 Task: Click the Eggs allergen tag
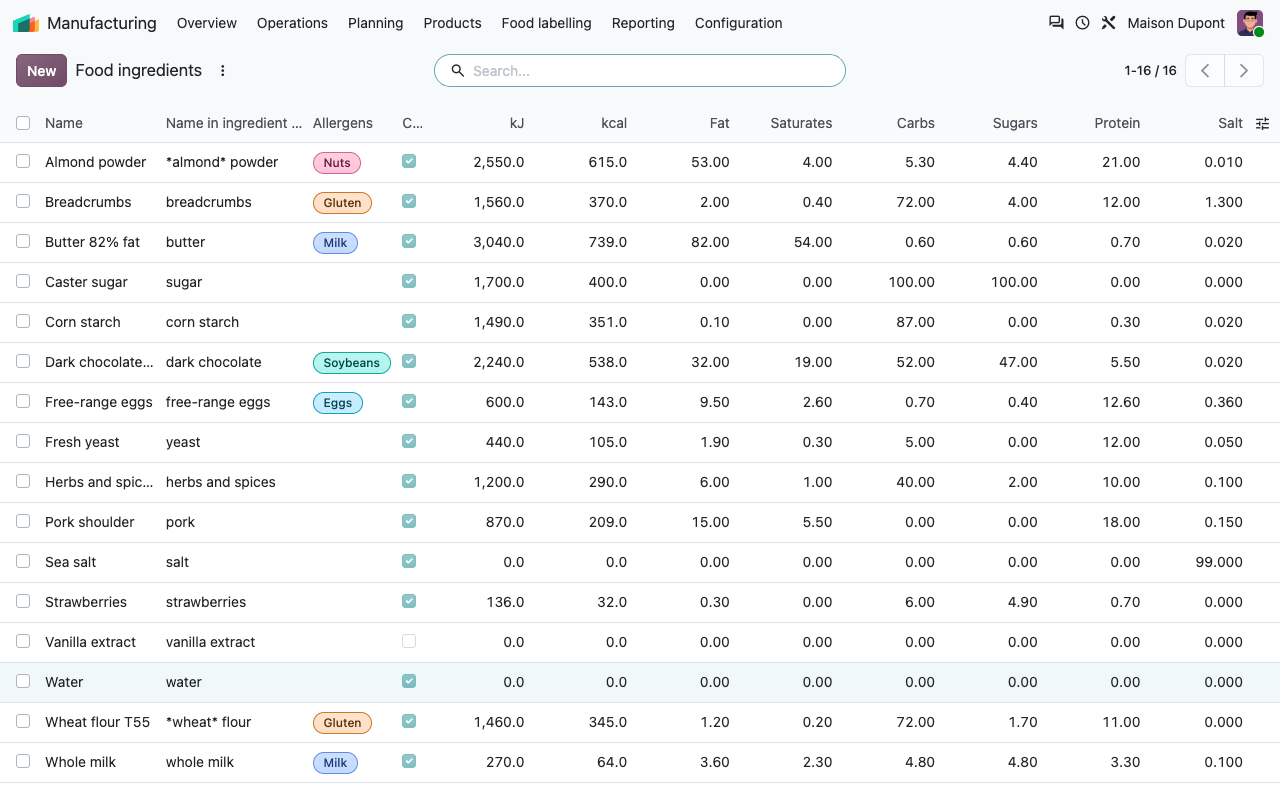pyautogui.click(x=338, y=403)
